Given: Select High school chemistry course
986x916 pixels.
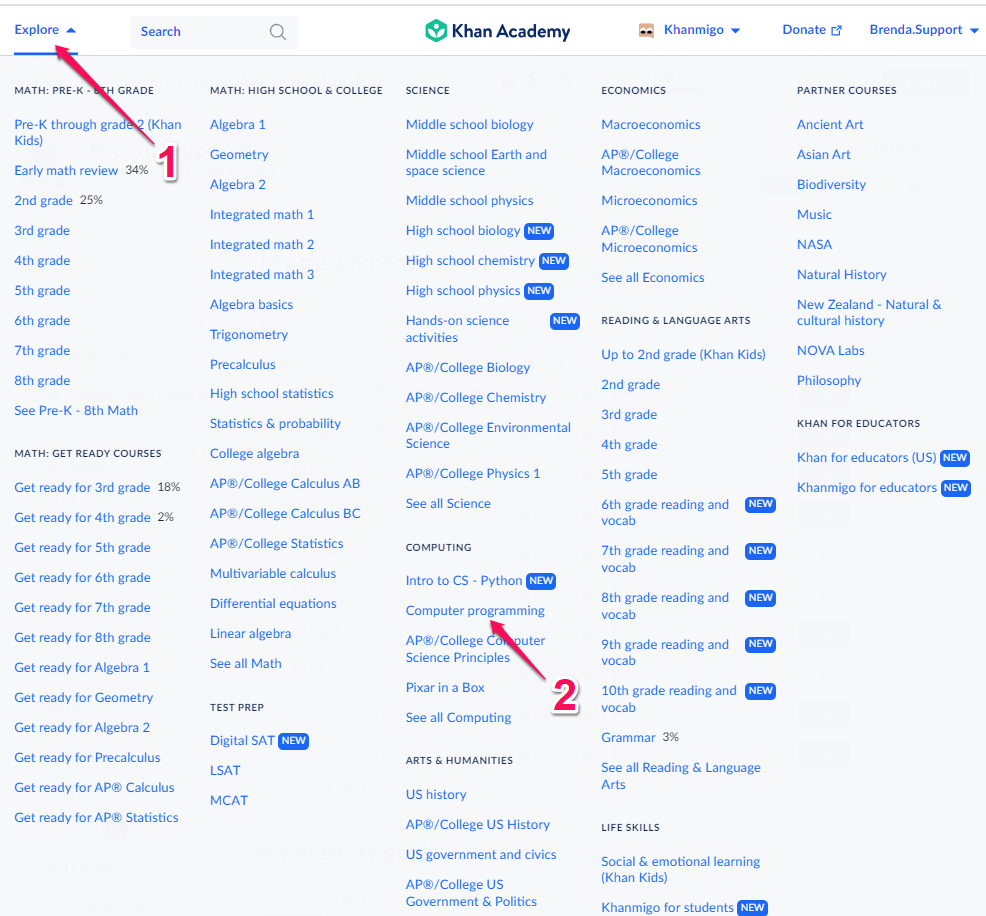Looking at the screenshot, I should click(470, 261).
